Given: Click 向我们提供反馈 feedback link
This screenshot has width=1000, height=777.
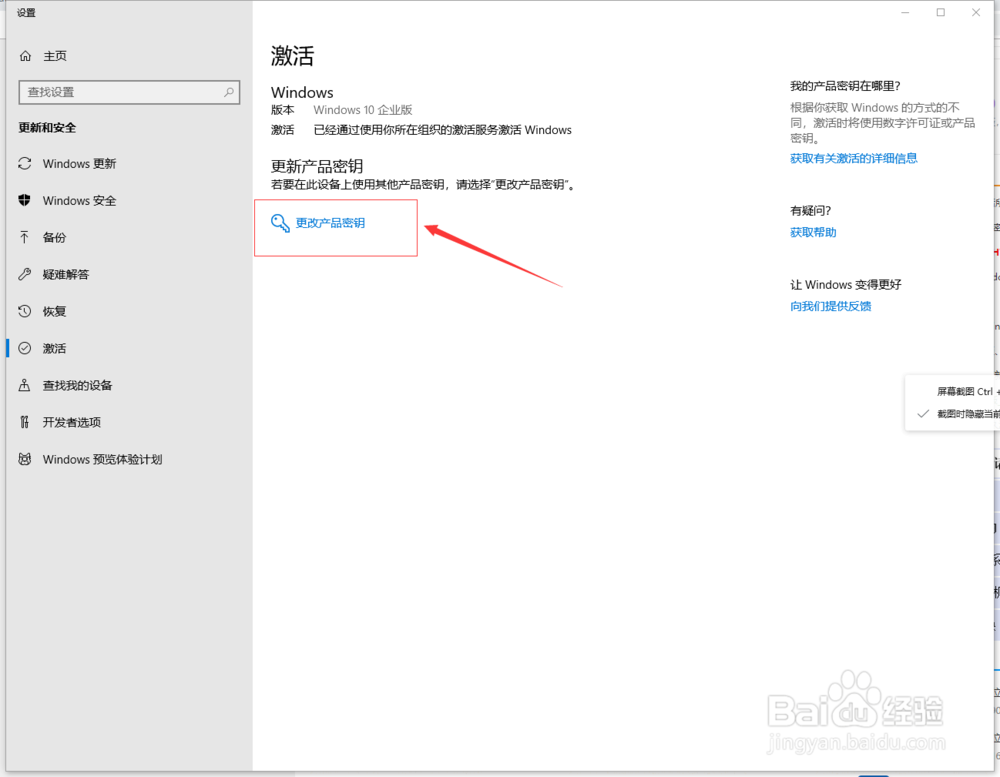Looking at the screenshot, I should [830, 306].
